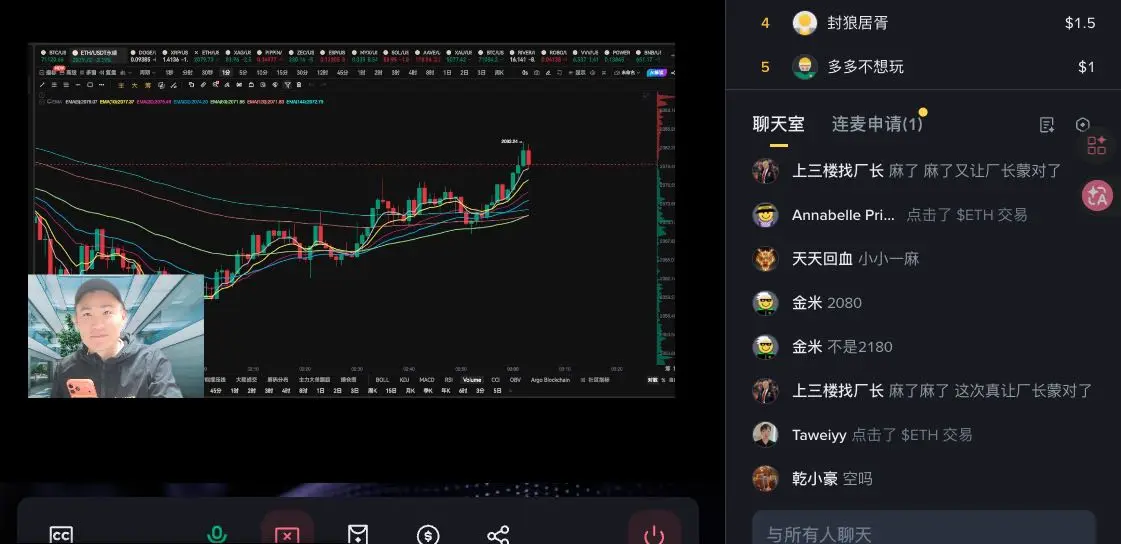Switch to the 聊天室 tab

[779, 124]
